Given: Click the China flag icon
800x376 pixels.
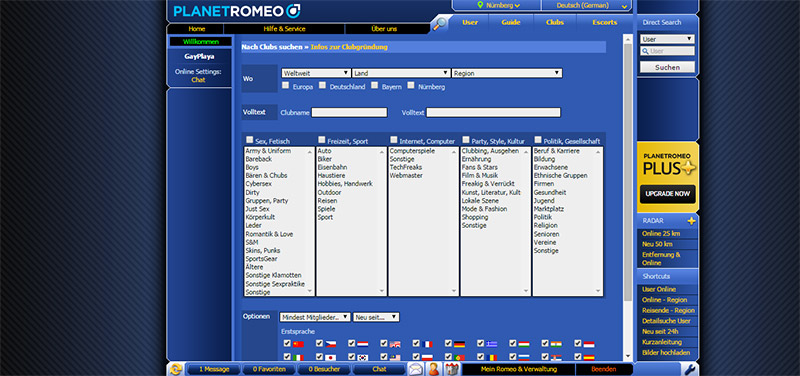Looking at the screenshot, I should 298,344.
